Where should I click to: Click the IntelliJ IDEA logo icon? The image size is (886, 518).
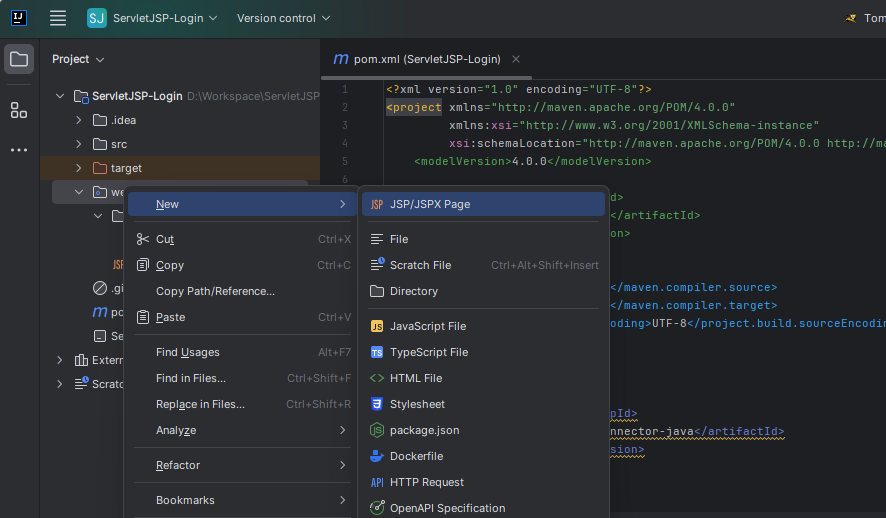[19, 18]
